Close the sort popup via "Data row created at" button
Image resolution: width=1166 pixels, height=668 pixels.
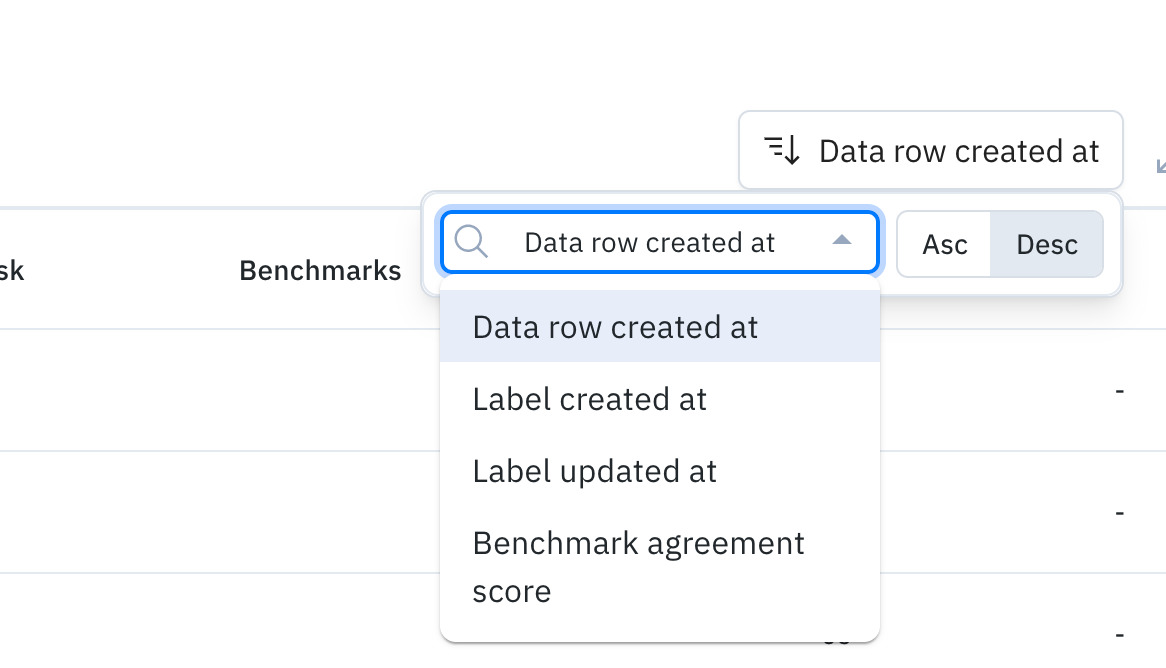click(x=931, y=151)
